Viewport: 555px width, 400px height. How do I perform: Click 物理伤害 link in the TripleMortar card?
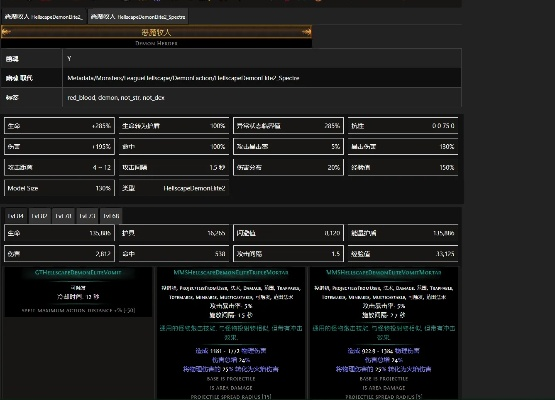point(253,351)
